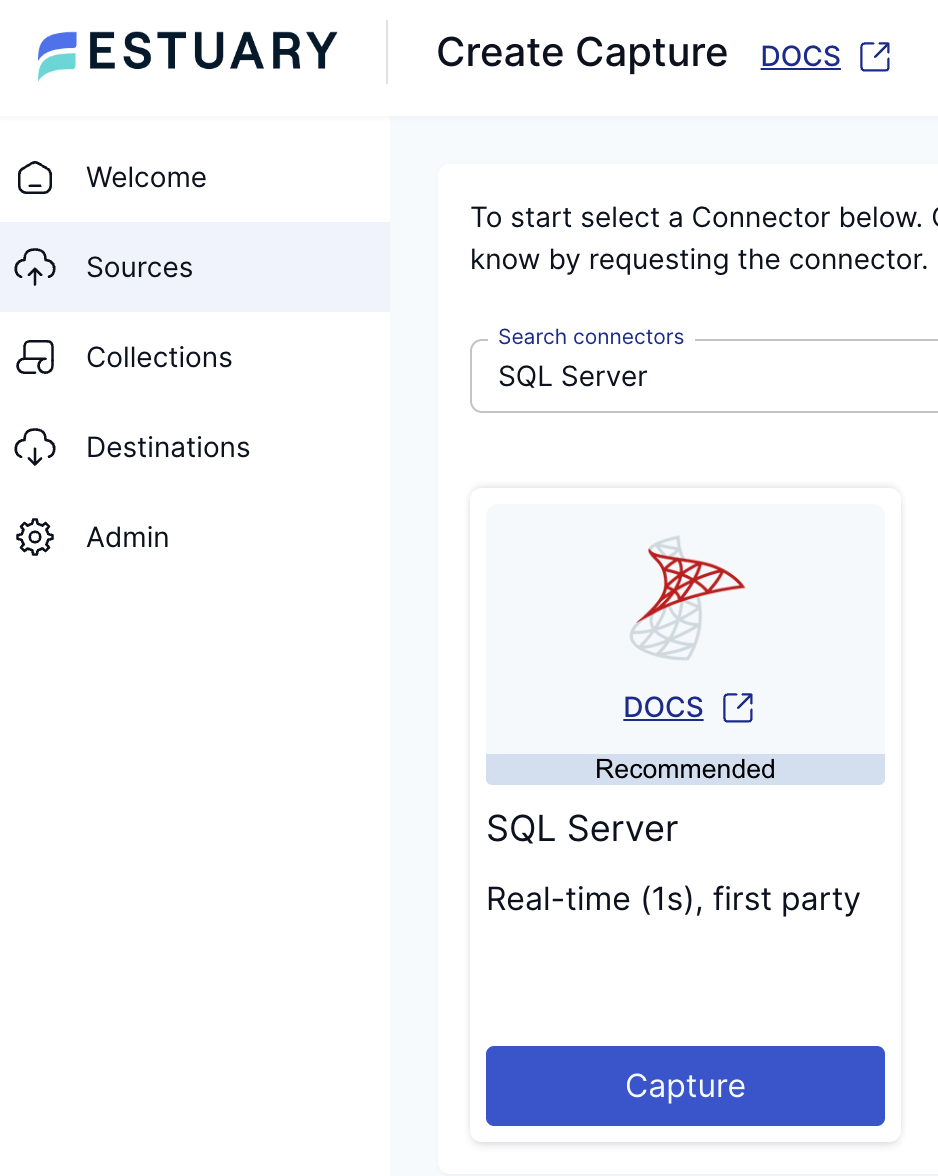
Task: Click the Recommended badge
Action: 685,769
